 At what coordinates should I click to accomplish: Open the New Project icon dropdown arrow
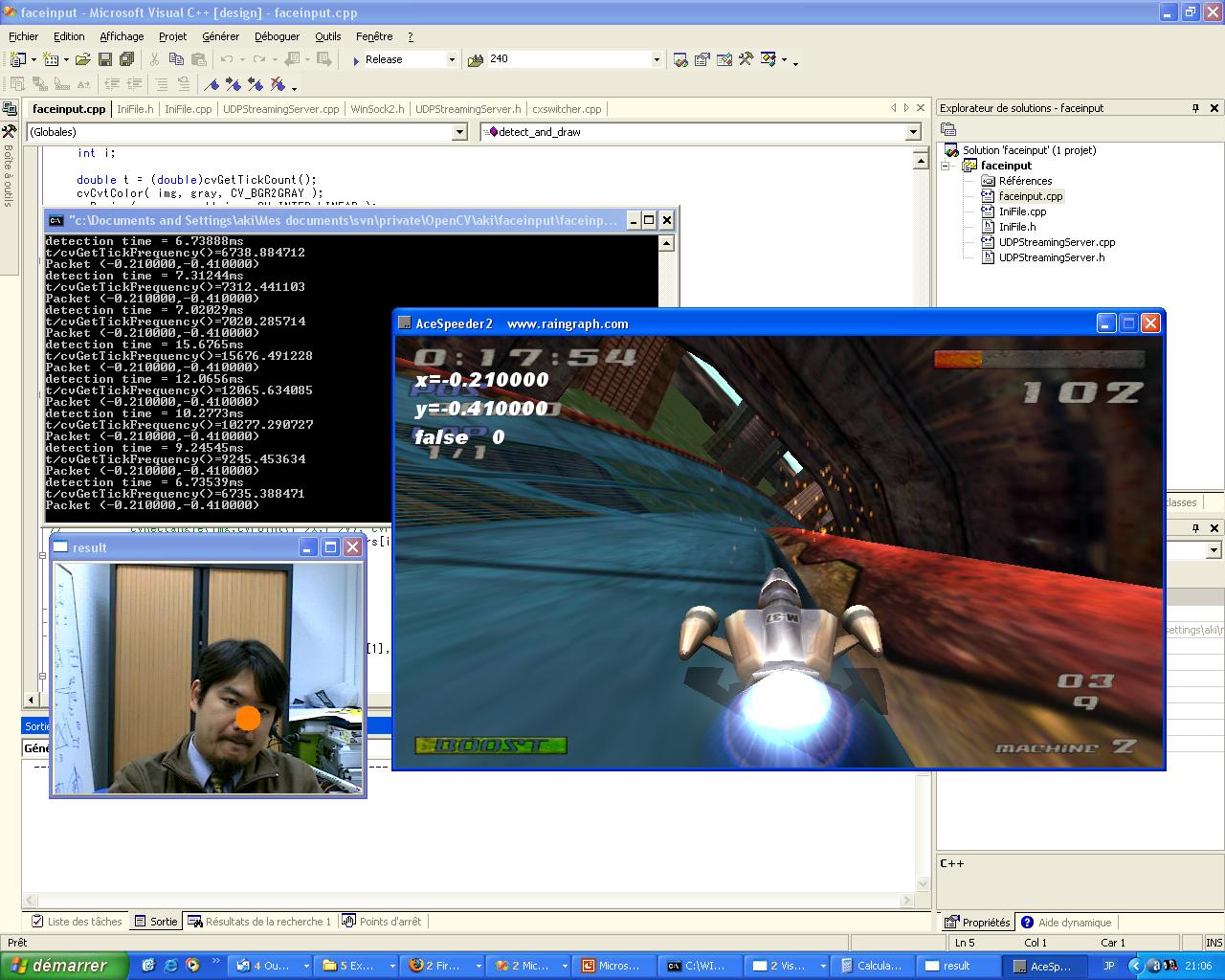pyautogui.click(x=33, y=59)
